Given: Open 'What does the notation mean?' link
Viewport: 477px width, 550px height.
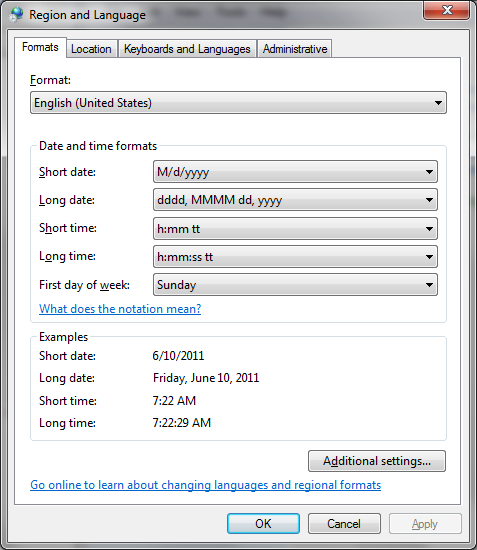Looking at the screenshot, I should [x=120, y=309].
